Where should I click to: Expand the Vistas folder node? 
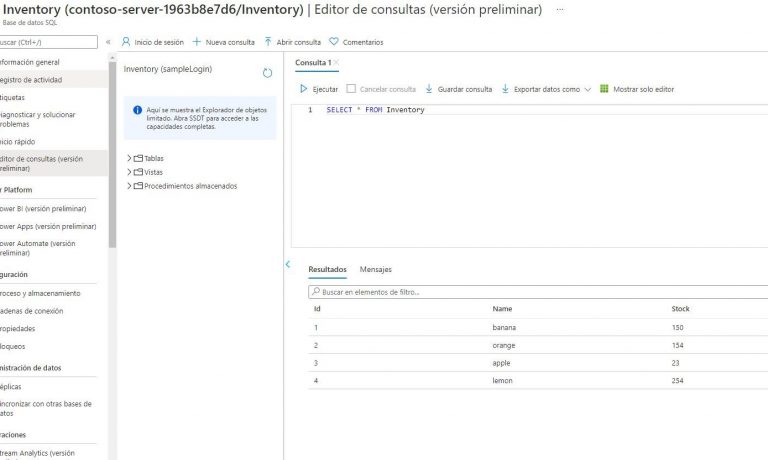pyautogui.click(x=130, y=172)
